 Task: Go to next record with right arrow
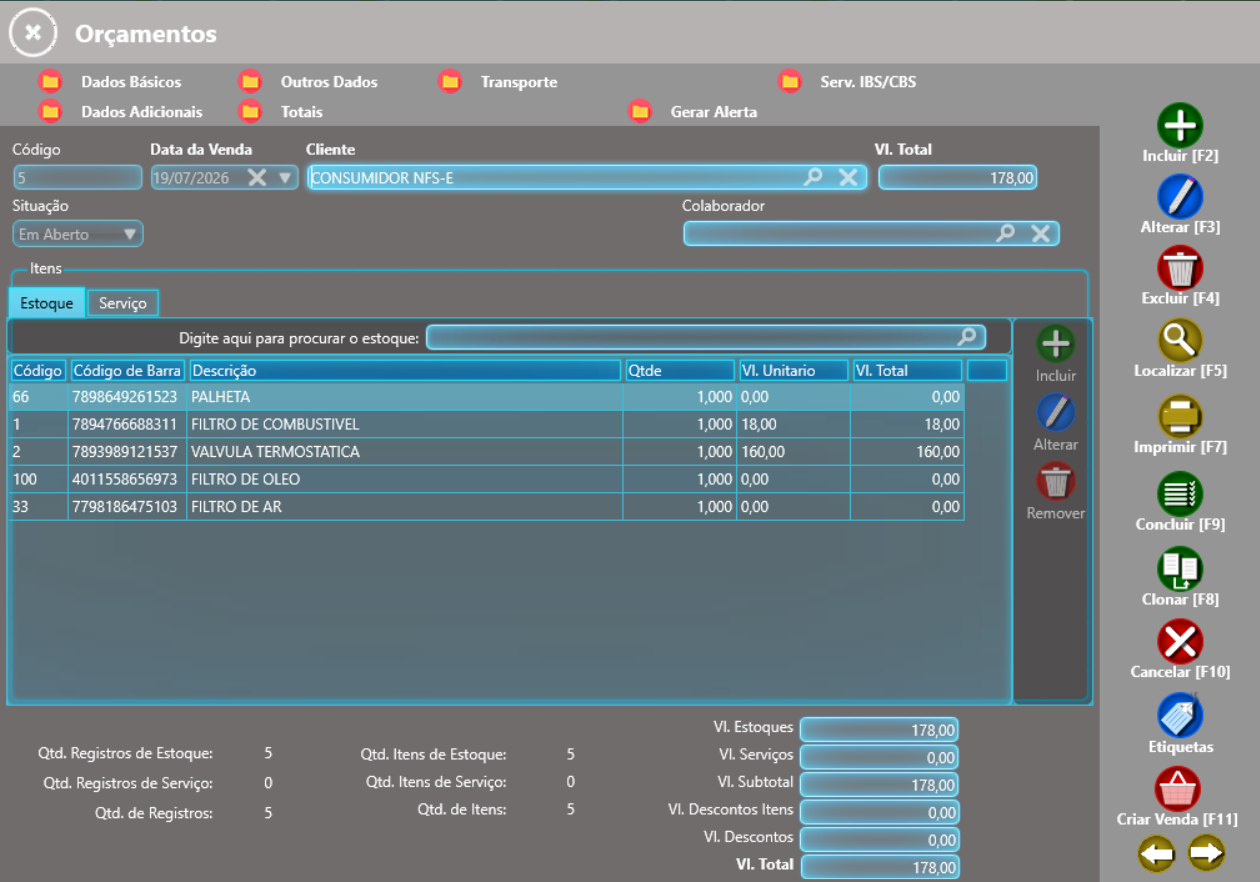click(x=1206, y=854)
